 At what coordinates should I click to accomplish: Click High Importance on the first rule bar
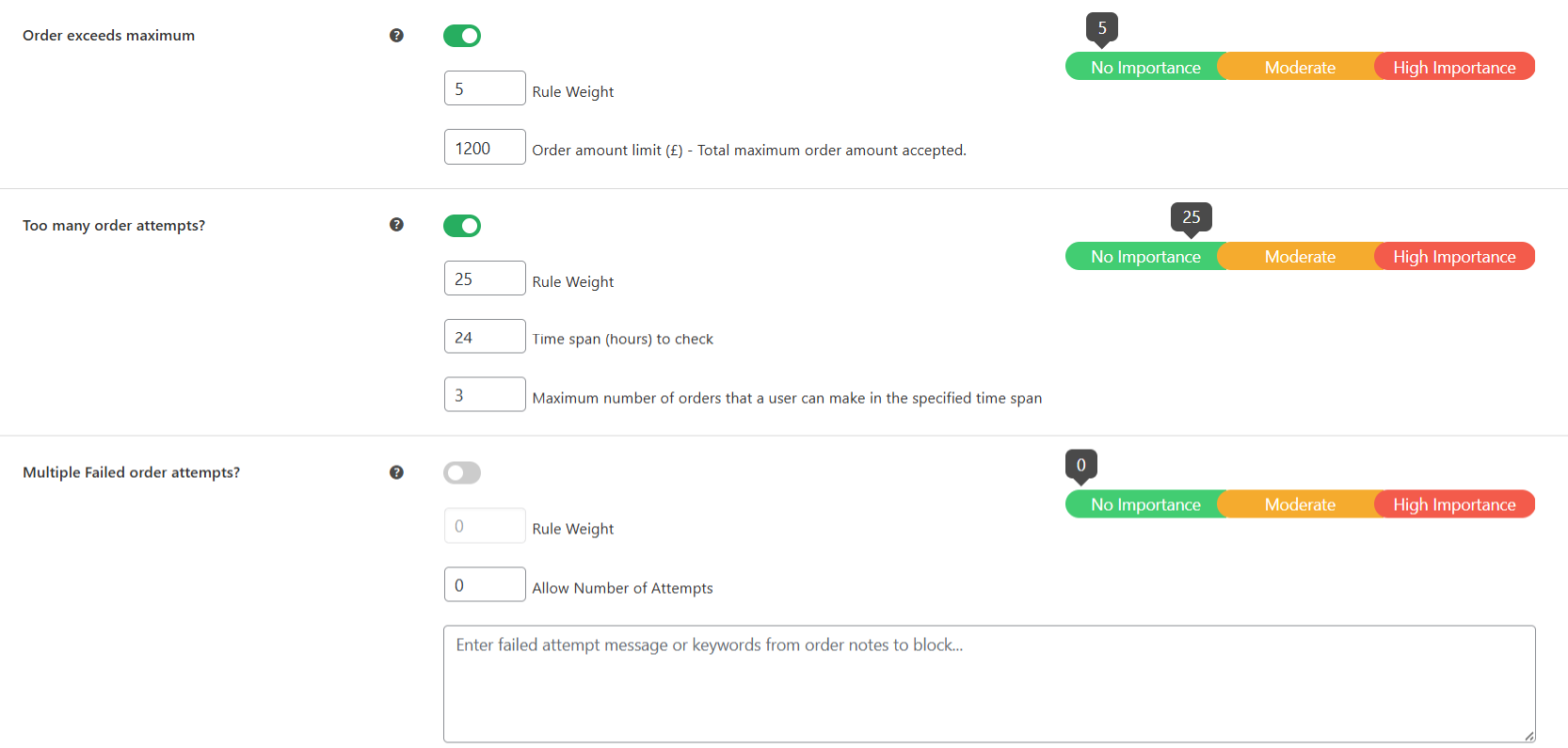coord(1454,67)
